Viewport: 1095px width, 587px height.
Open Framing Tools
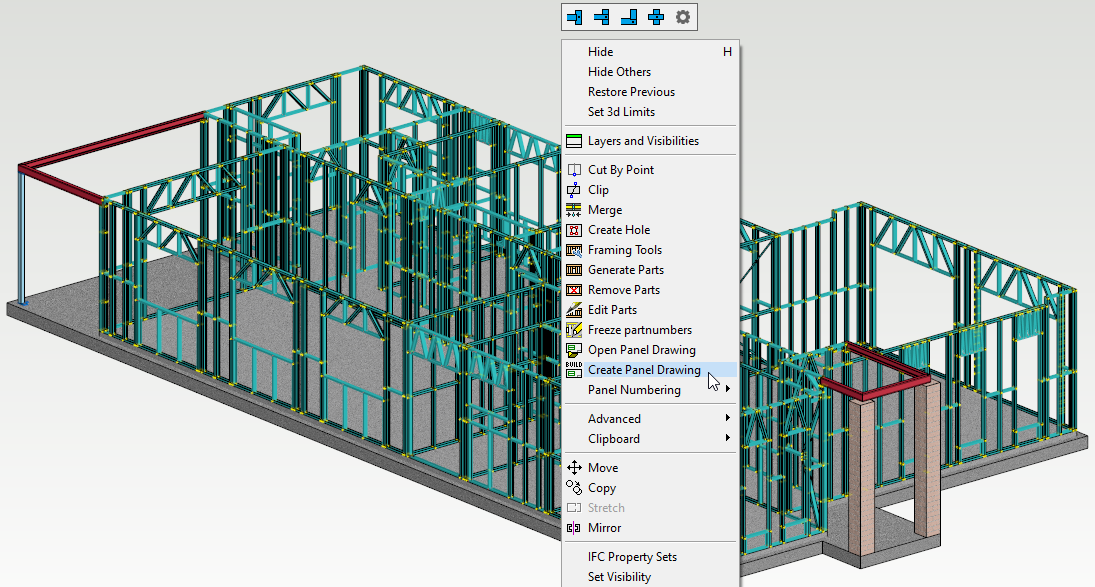click(624, 250)
